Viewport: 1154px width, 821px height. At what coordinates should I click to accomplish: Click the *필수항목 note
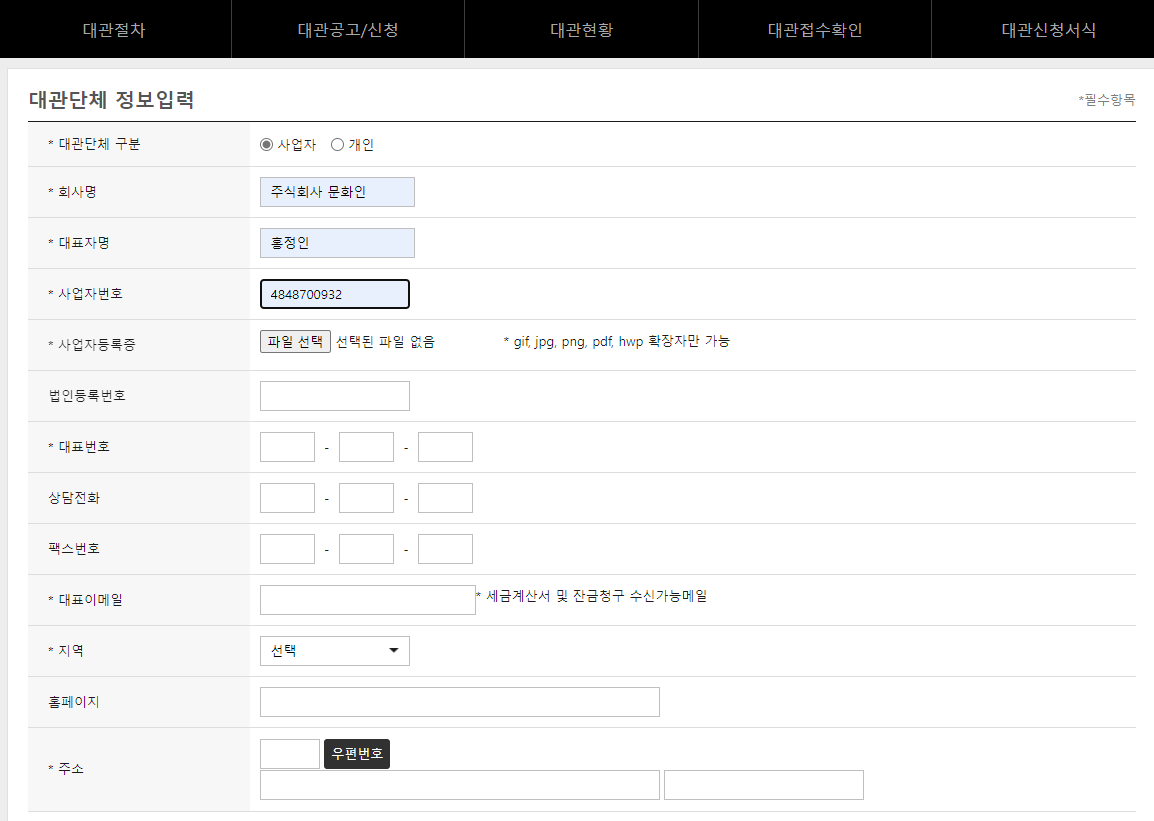(x=1107, y=99)
